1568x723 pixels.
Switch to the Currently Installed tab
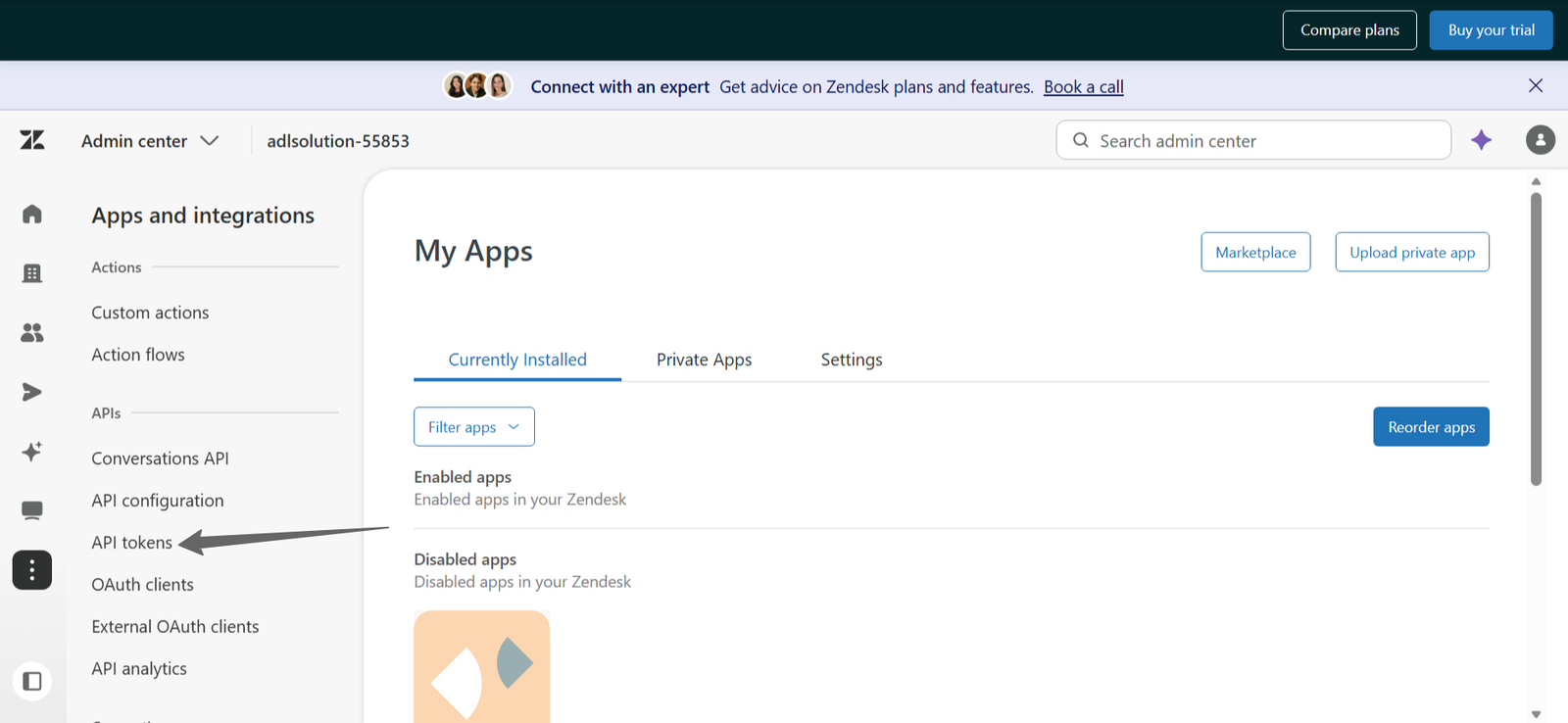[x=517, y=360]
